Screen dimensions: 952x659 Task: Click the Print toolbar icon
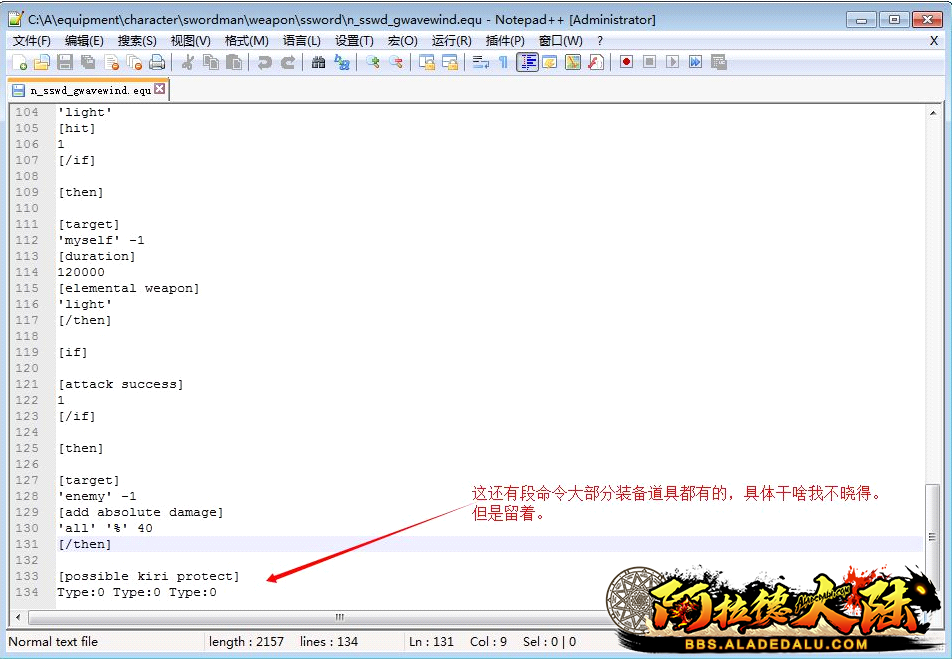157,63
